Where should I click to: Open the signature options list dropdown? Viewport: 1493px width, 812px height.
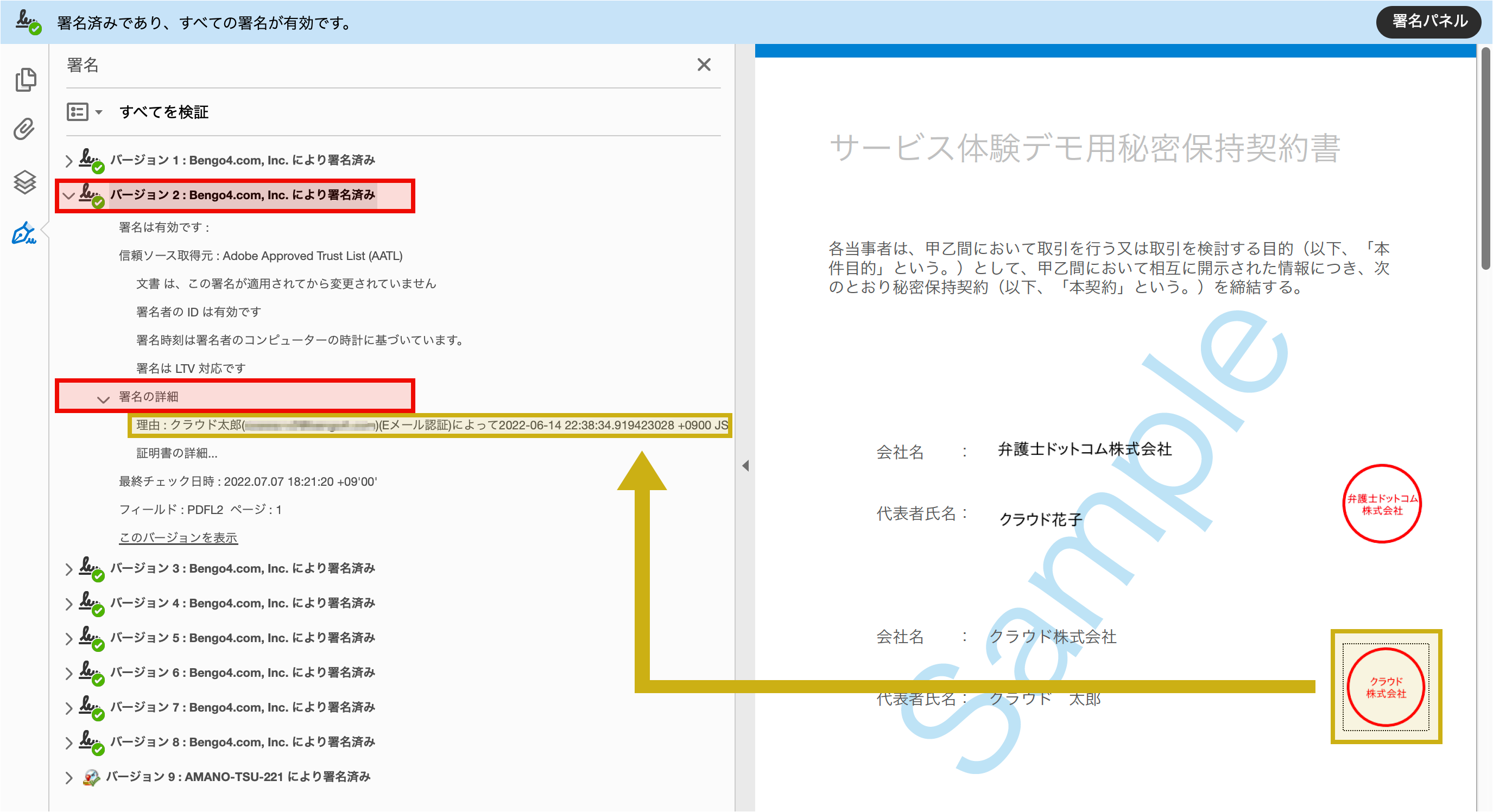coord(85,111)
